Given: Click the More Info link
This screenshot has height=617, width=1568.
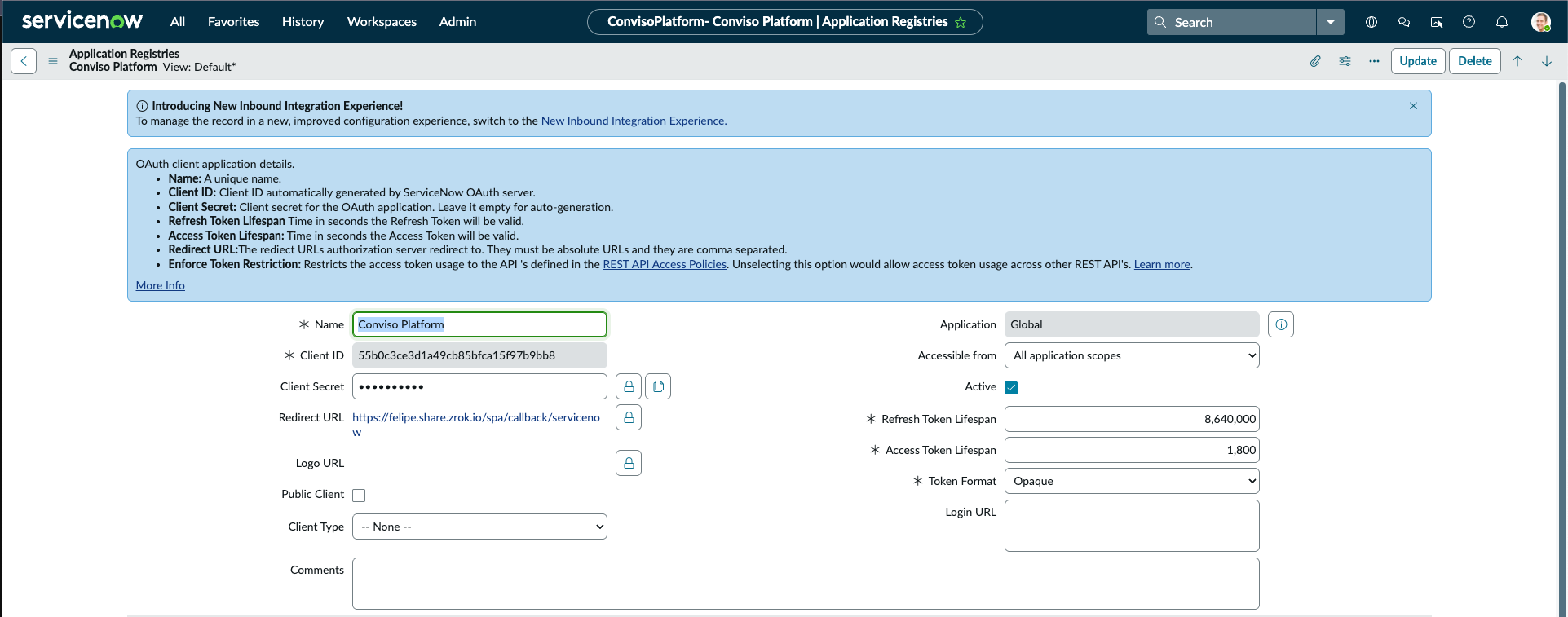Looking at the screenshot, I should pos(160,285).
